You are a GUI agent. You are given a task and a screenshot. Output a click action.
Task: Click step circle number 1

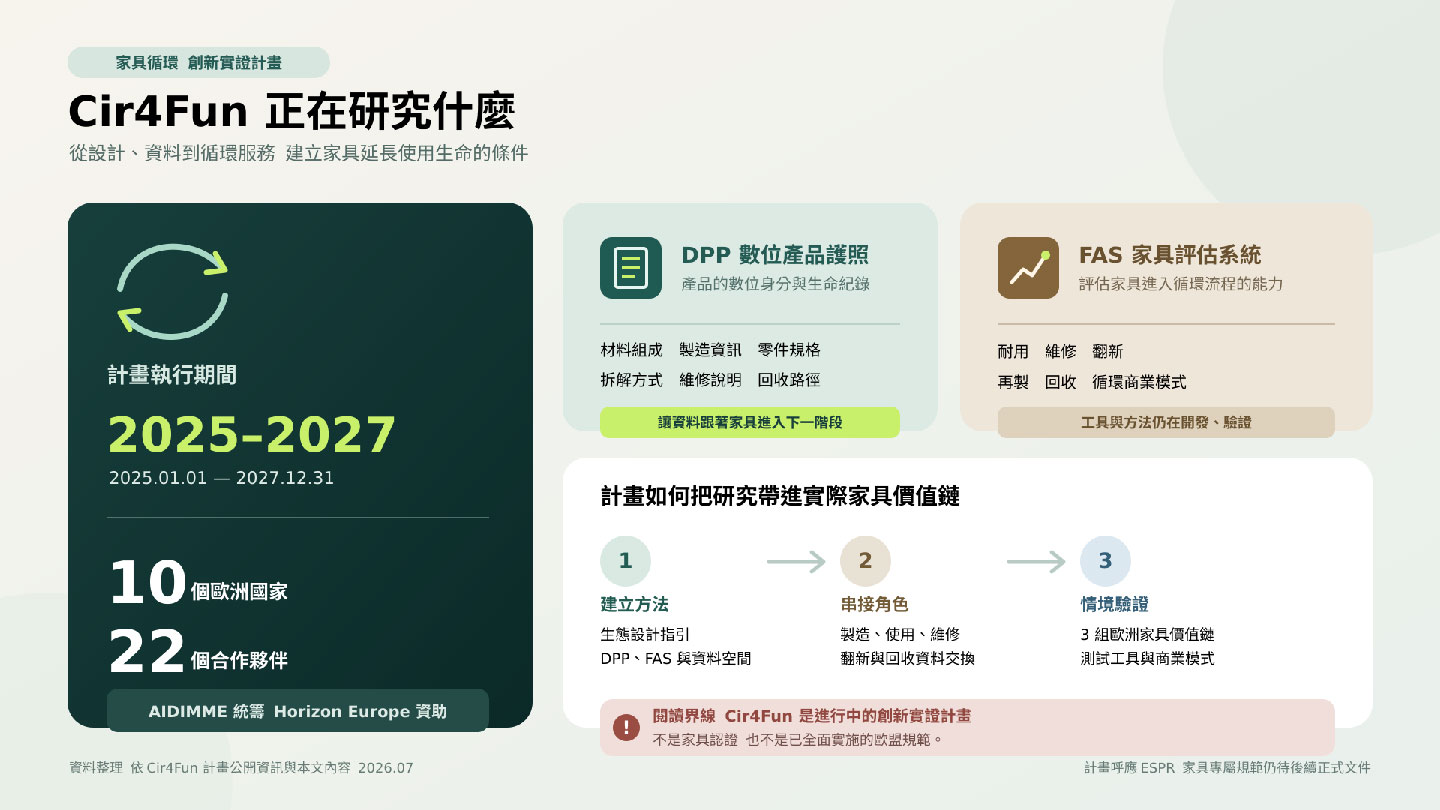coord(625,561)
